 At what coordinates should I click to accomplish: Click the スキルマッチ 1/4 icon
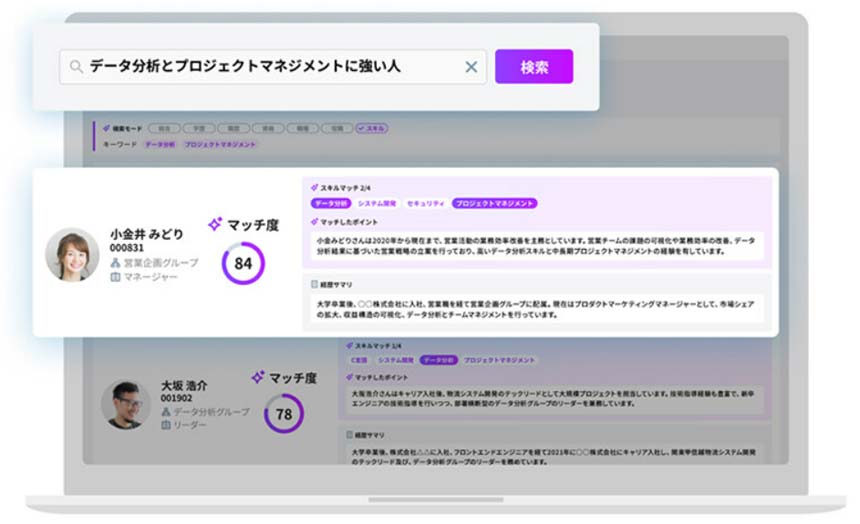click(349, 346)
